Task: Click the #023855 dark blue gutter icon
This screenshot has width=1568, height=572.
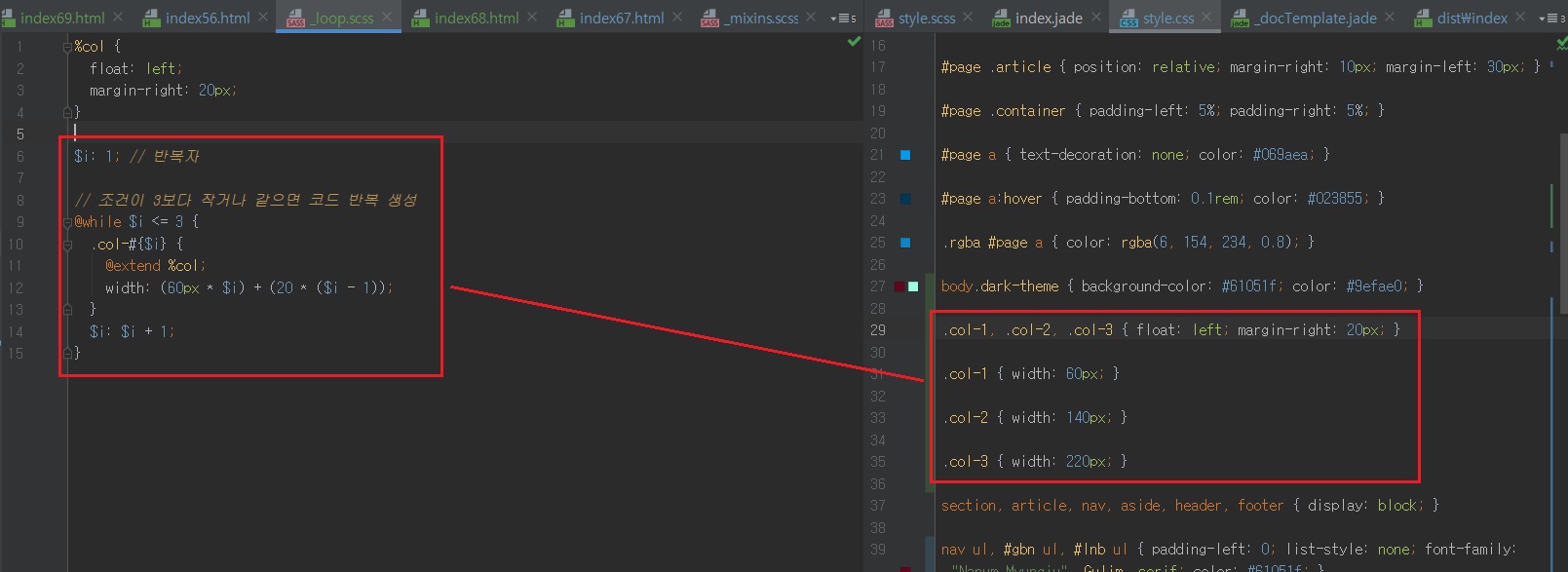Action: tap(905, 199)
